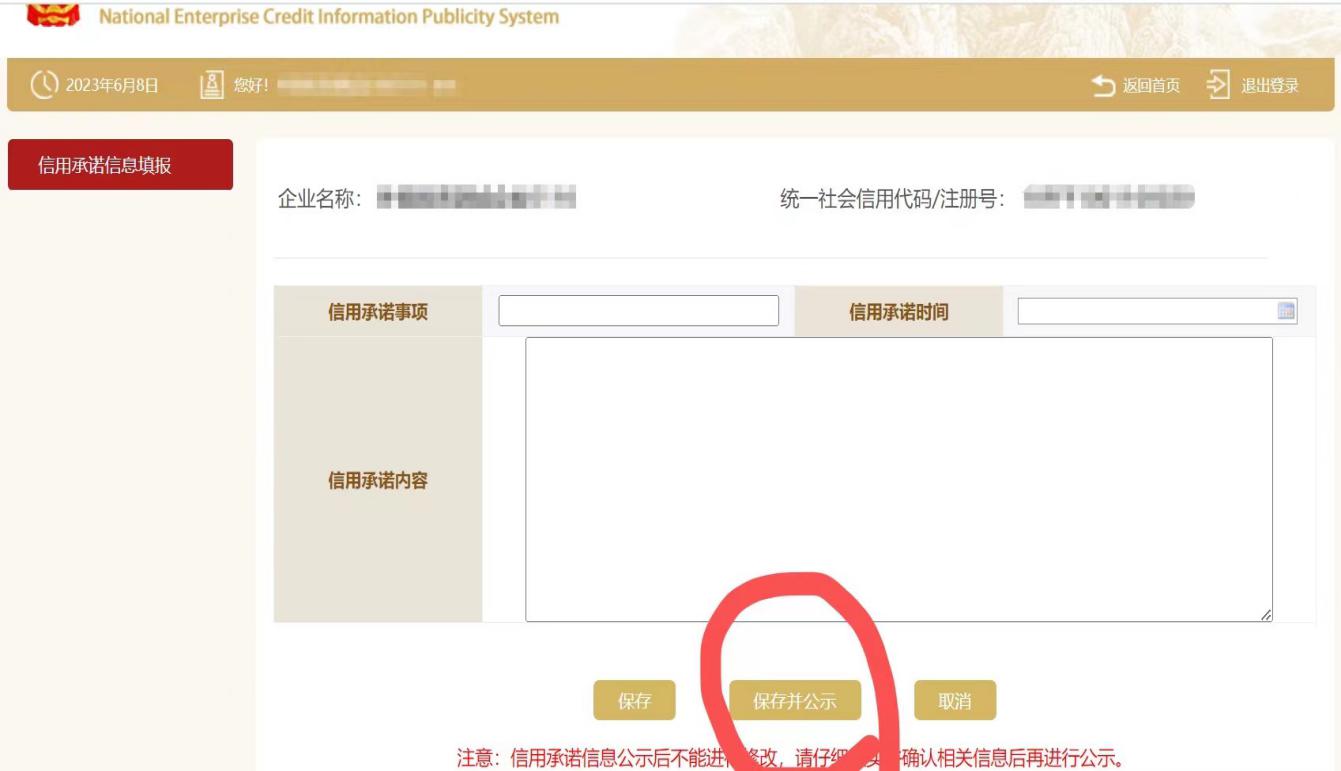Cancel the form with 取消 button
The width and height of the screenshot is (1341, 771).
(955, 701)
